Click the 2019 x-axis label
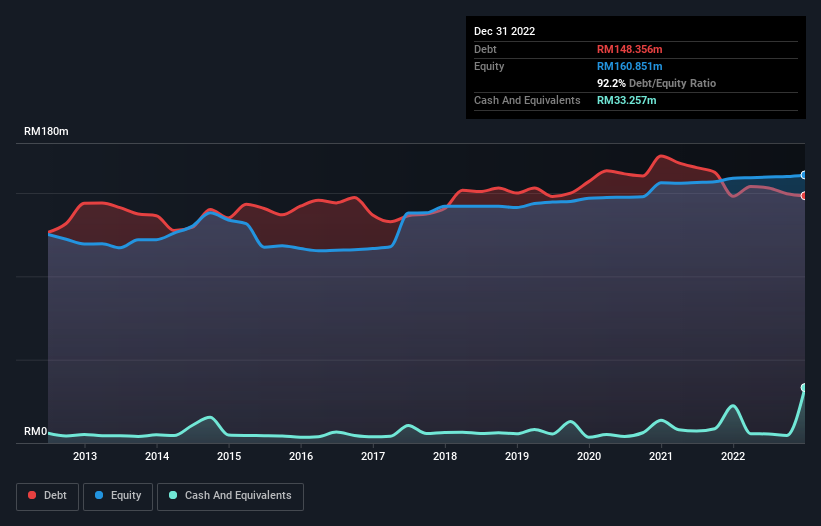 [x=517, y=456]
